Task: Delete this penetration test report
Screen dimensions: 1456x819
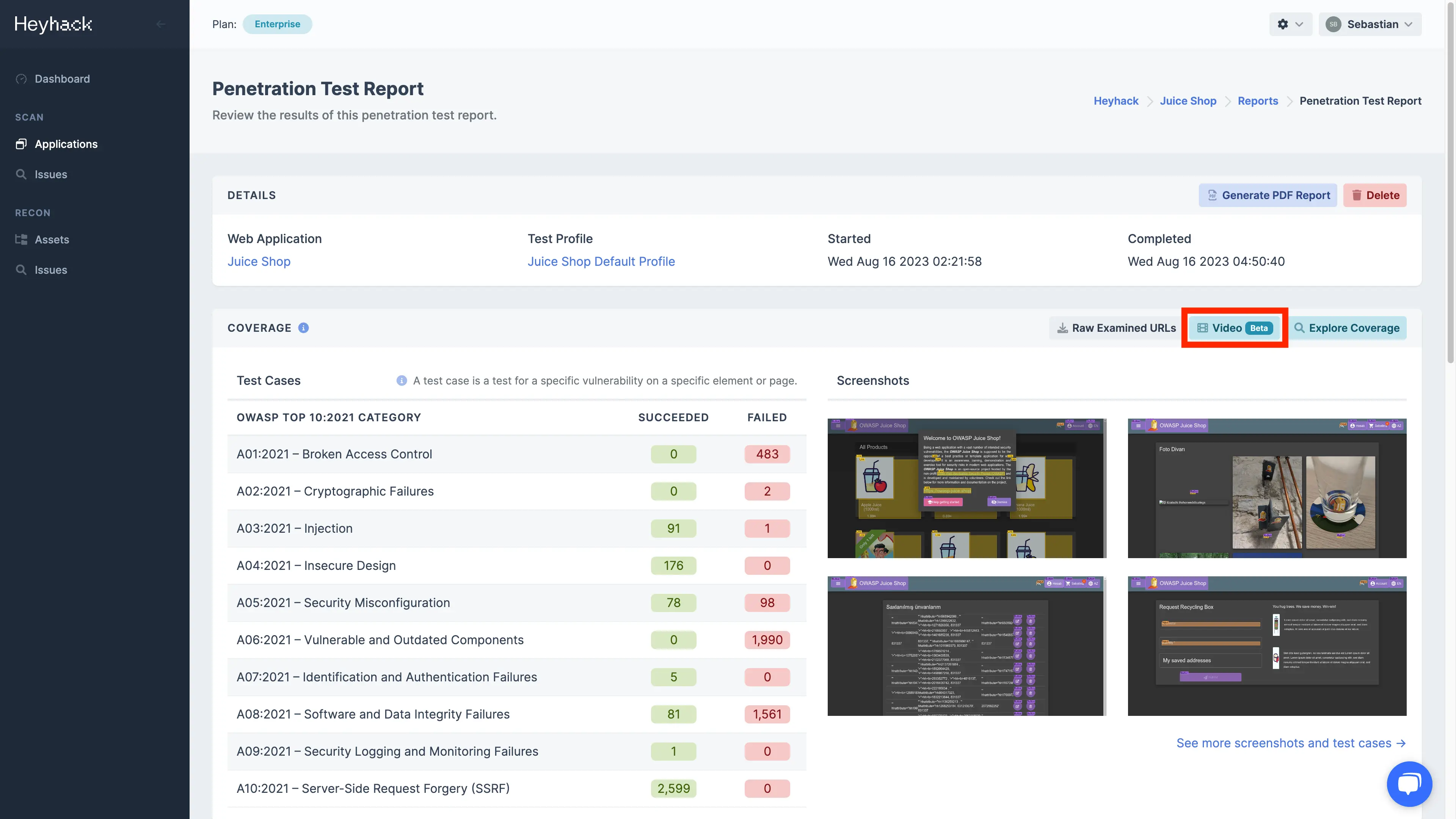Action: tap(1374, 195)
